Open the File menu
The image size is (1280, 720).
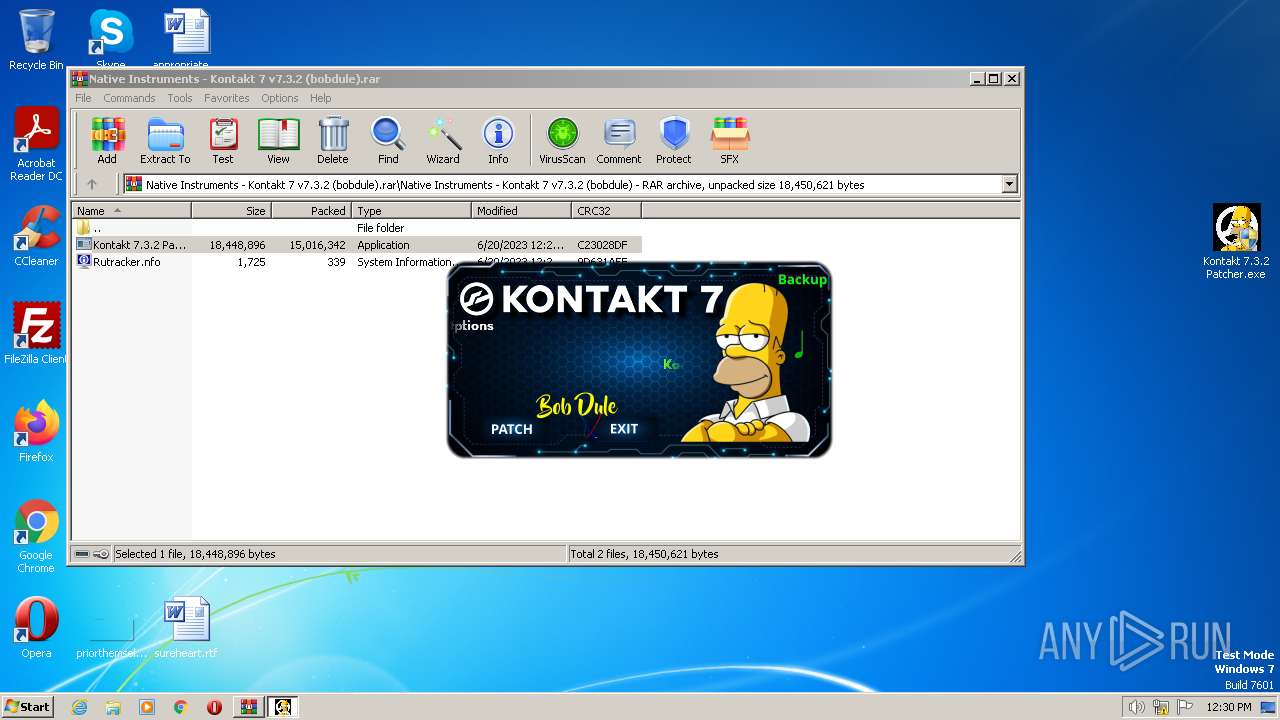click(83, 98)
